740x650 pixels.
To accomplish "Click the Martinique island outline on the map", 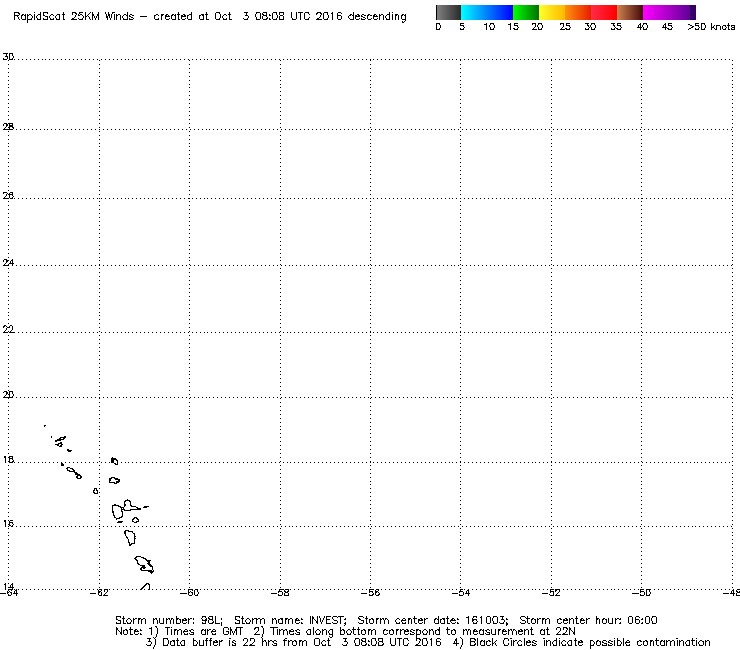I will click(x=144, y=565).
